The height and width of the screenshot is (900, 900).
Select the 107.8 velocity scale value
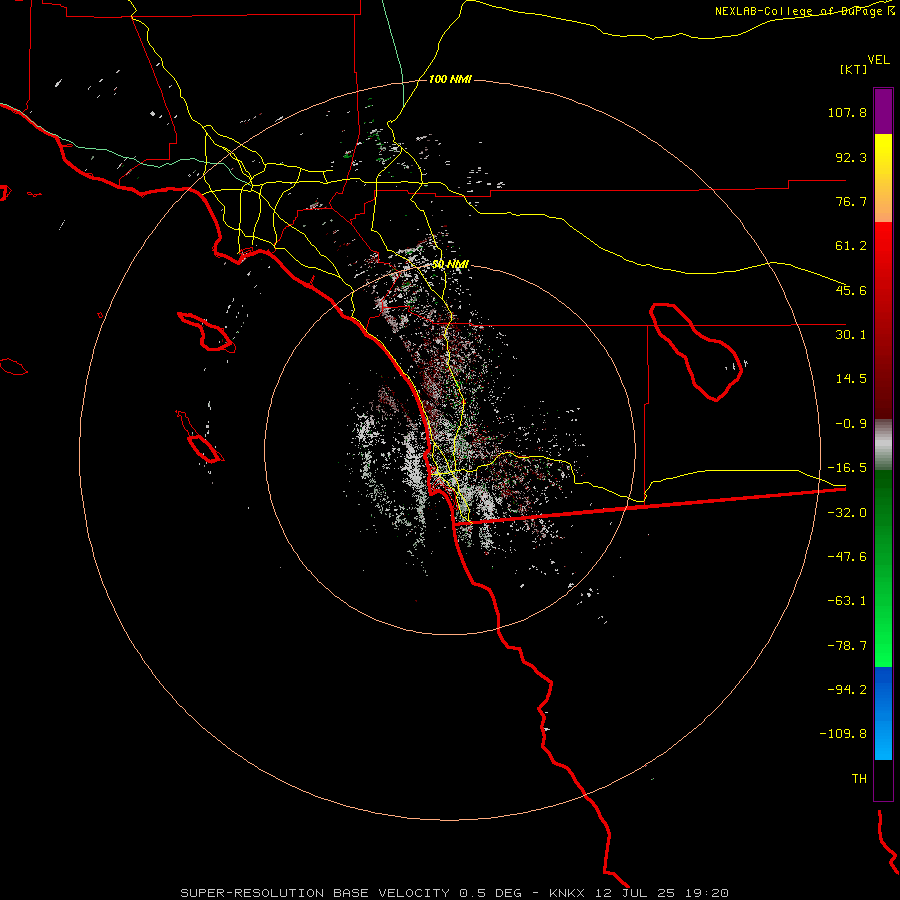click(x=847, y=112)
